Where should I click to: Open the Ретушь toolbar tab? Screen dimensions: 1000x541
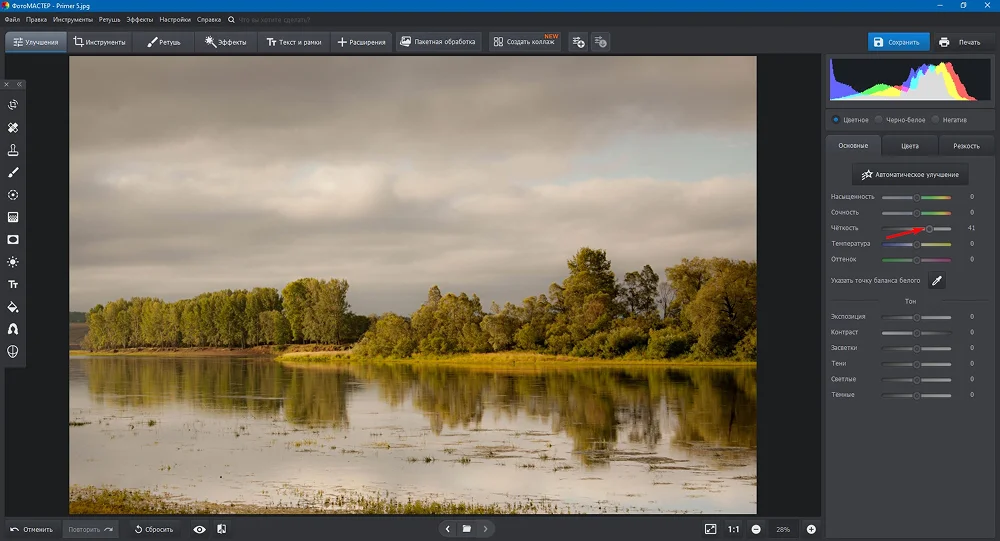[164, 42]
